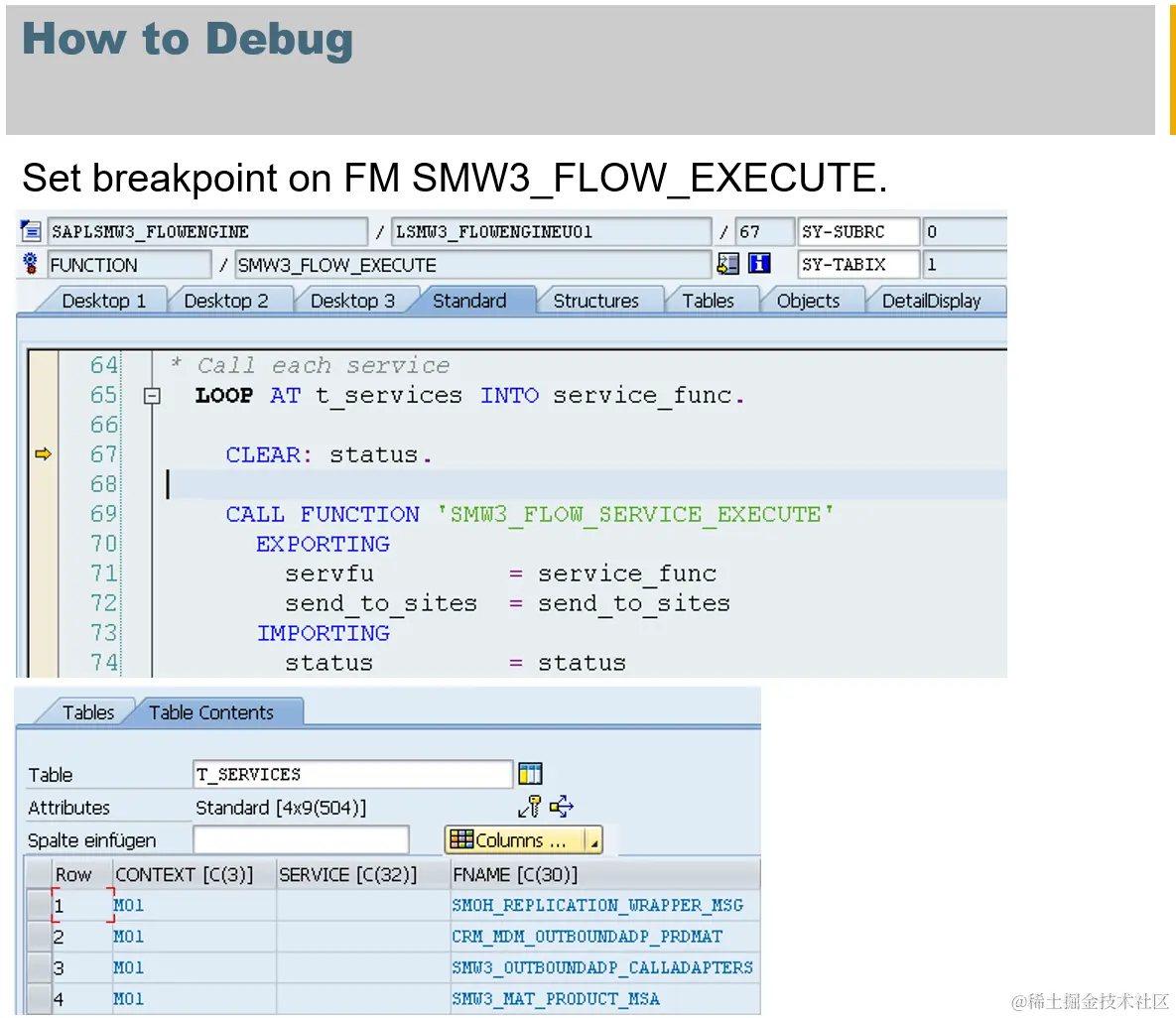The width and height of the screenshot is (1176, 1018).
Task: Open the DetailDisplay tab
Action: click(x=931, y=301)
